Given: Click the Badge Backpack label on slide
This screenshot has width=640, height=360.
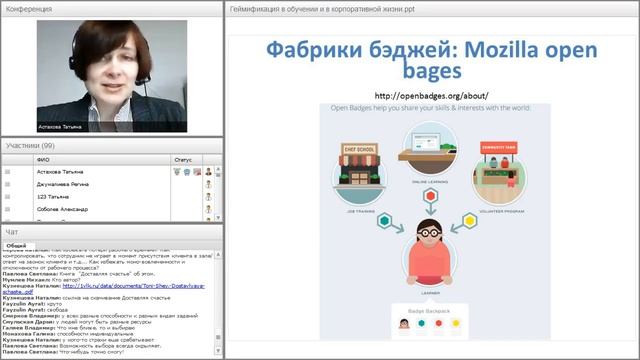Looking at the screenshot, I should pos(429,311).
